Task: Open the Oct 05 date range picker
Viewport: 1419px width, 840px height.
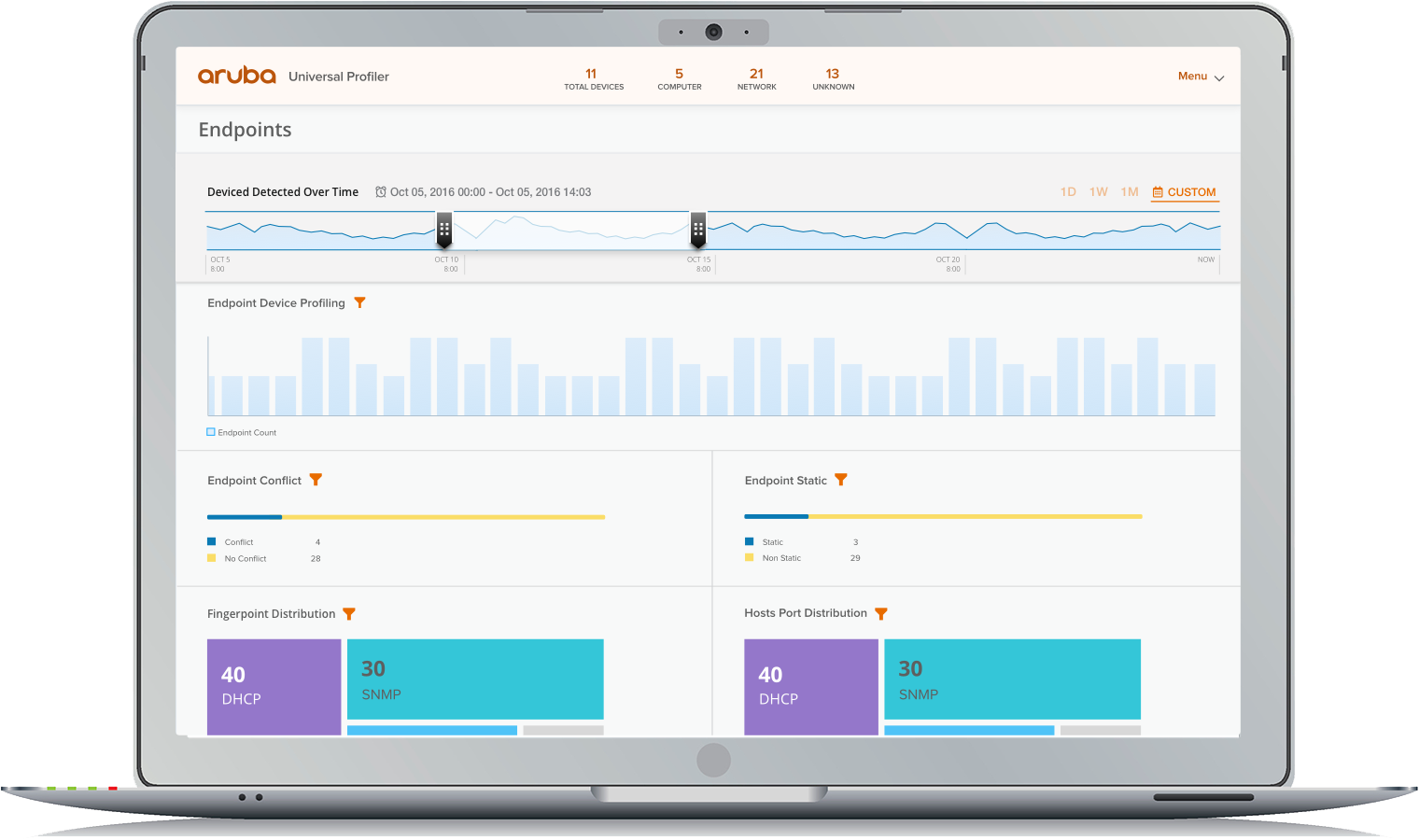Action: tap(490, 192)
